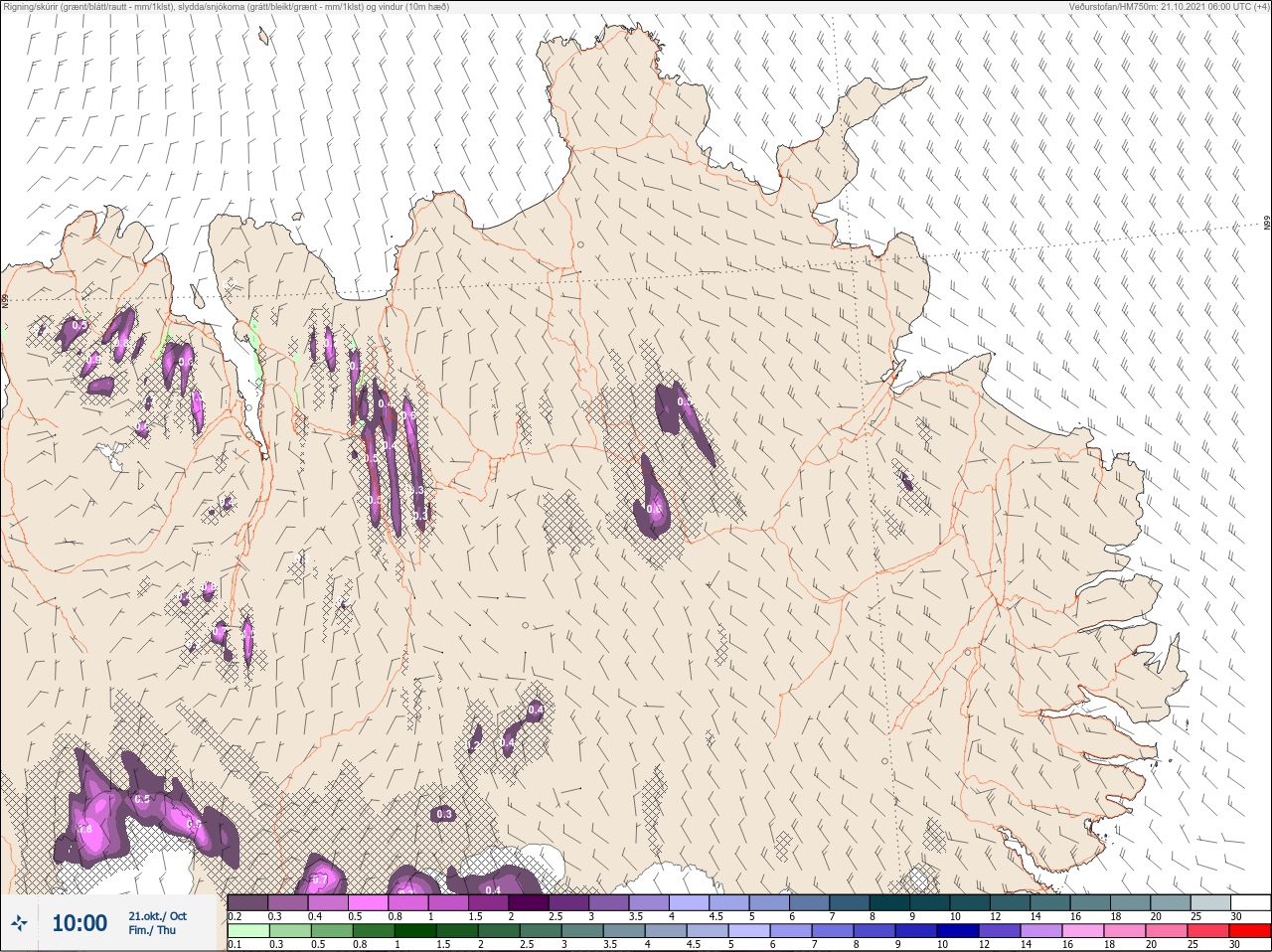
Task: Select the dark teal swatch at 8 in top legend
Action: (889, 902)
